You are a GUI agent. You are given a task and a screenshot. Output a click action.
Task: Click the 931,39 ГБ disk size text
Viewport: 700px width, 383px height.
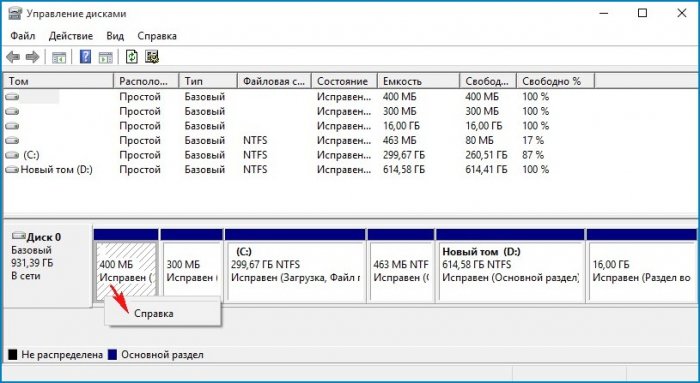point(32,263)
